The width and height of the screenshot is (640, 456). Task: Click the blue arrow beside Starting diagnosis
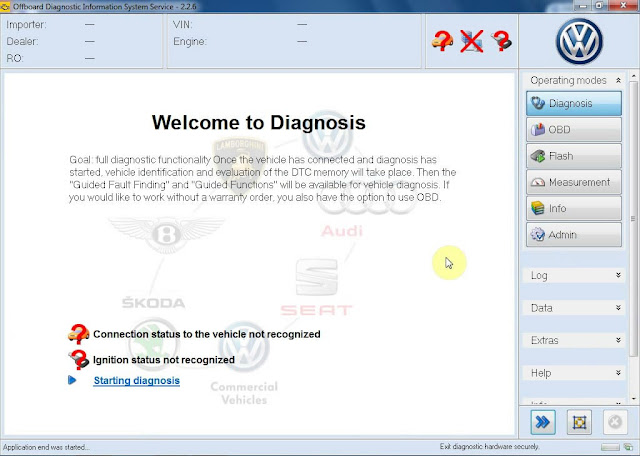pos(72,380)
